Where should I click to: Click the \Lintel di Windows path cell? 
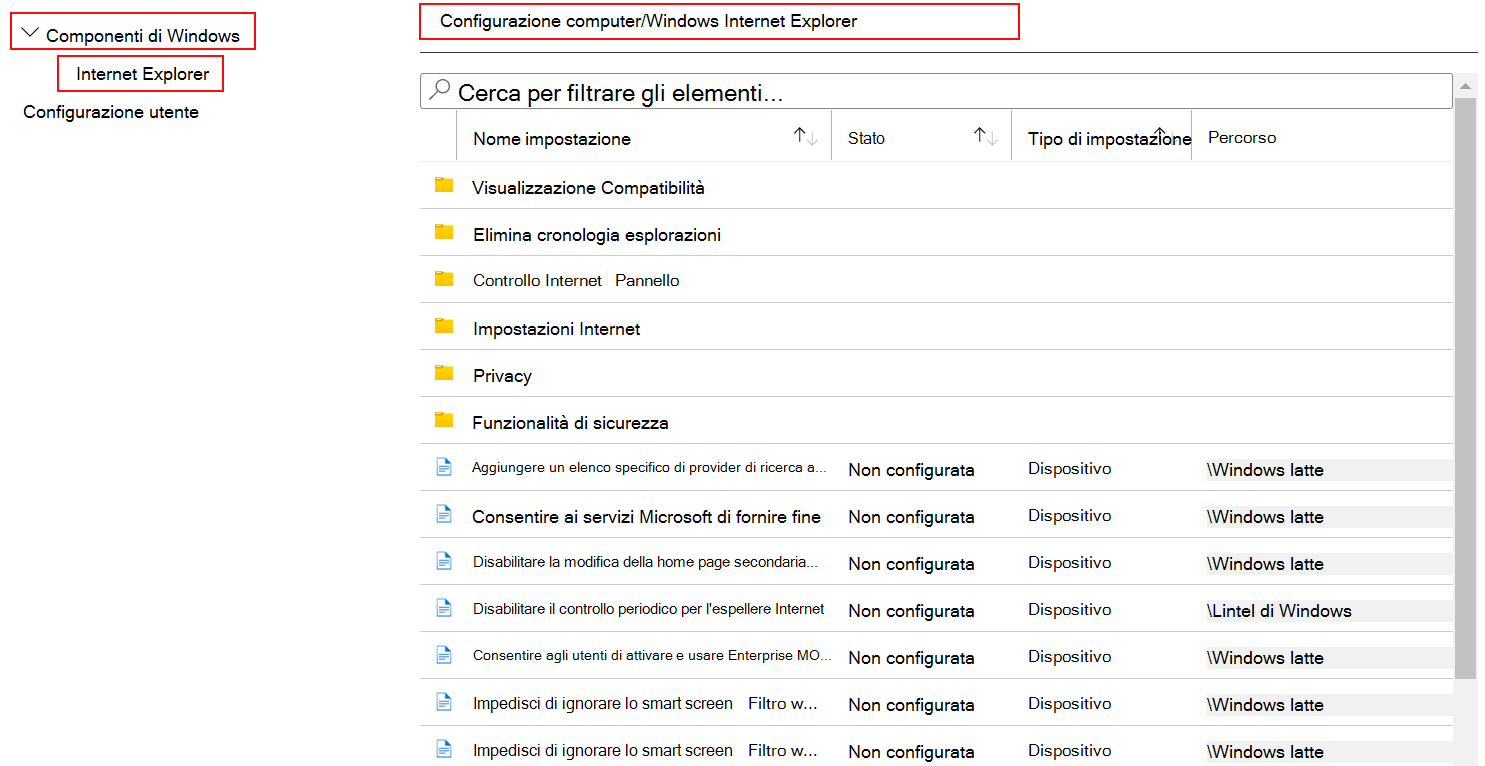1279,611
